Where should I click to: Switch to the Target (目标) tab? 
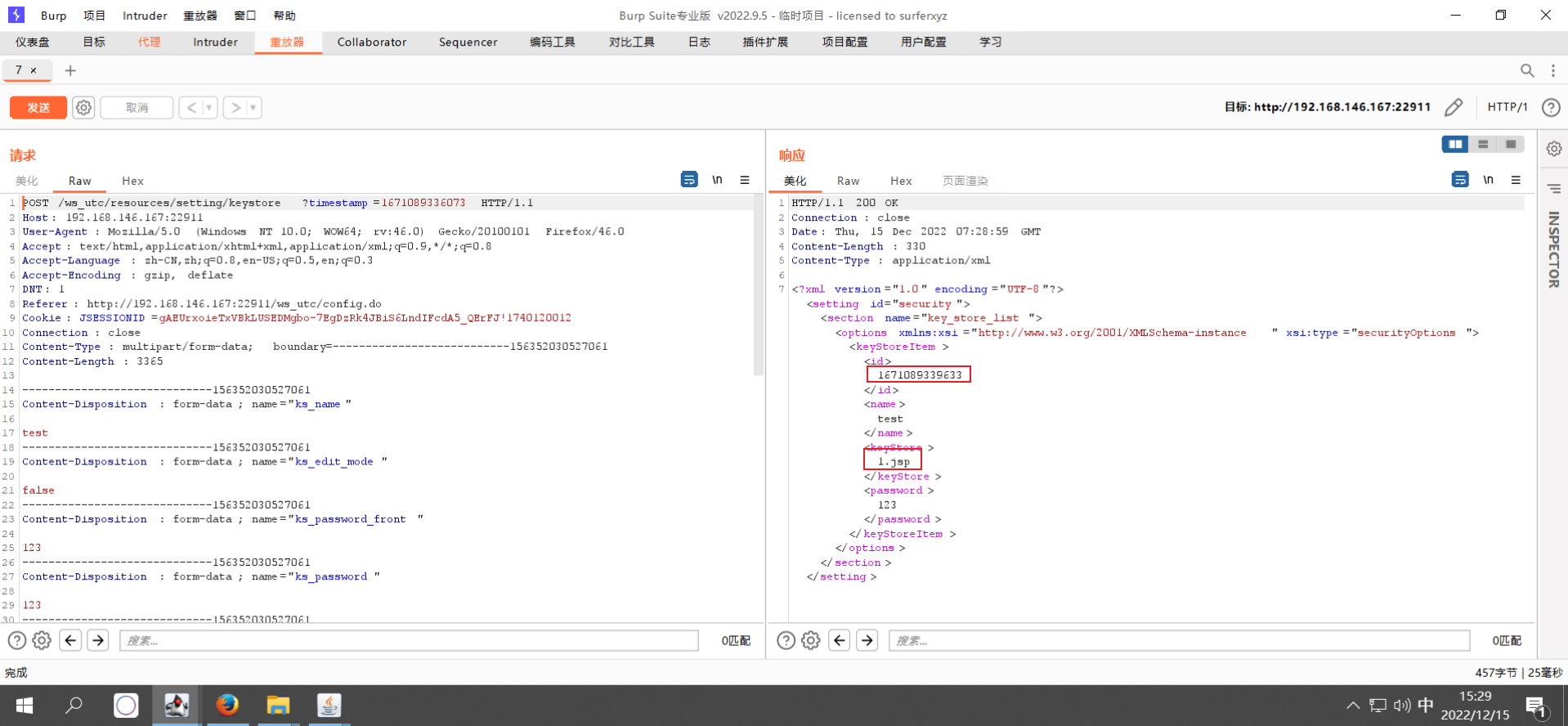pos(94,42)
